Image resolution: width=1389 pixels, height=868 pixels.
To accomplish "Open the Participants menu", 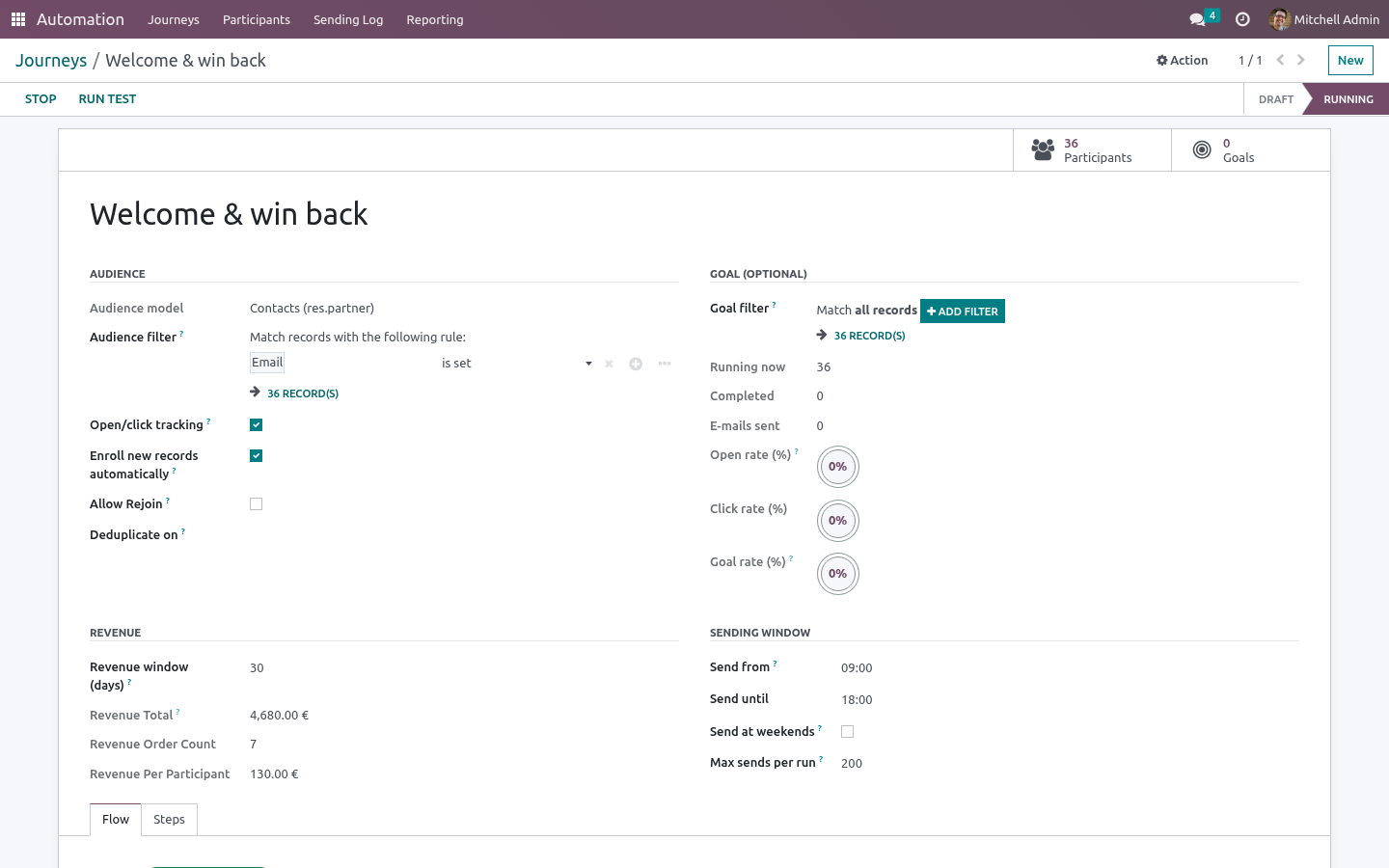I will point(257,19).
